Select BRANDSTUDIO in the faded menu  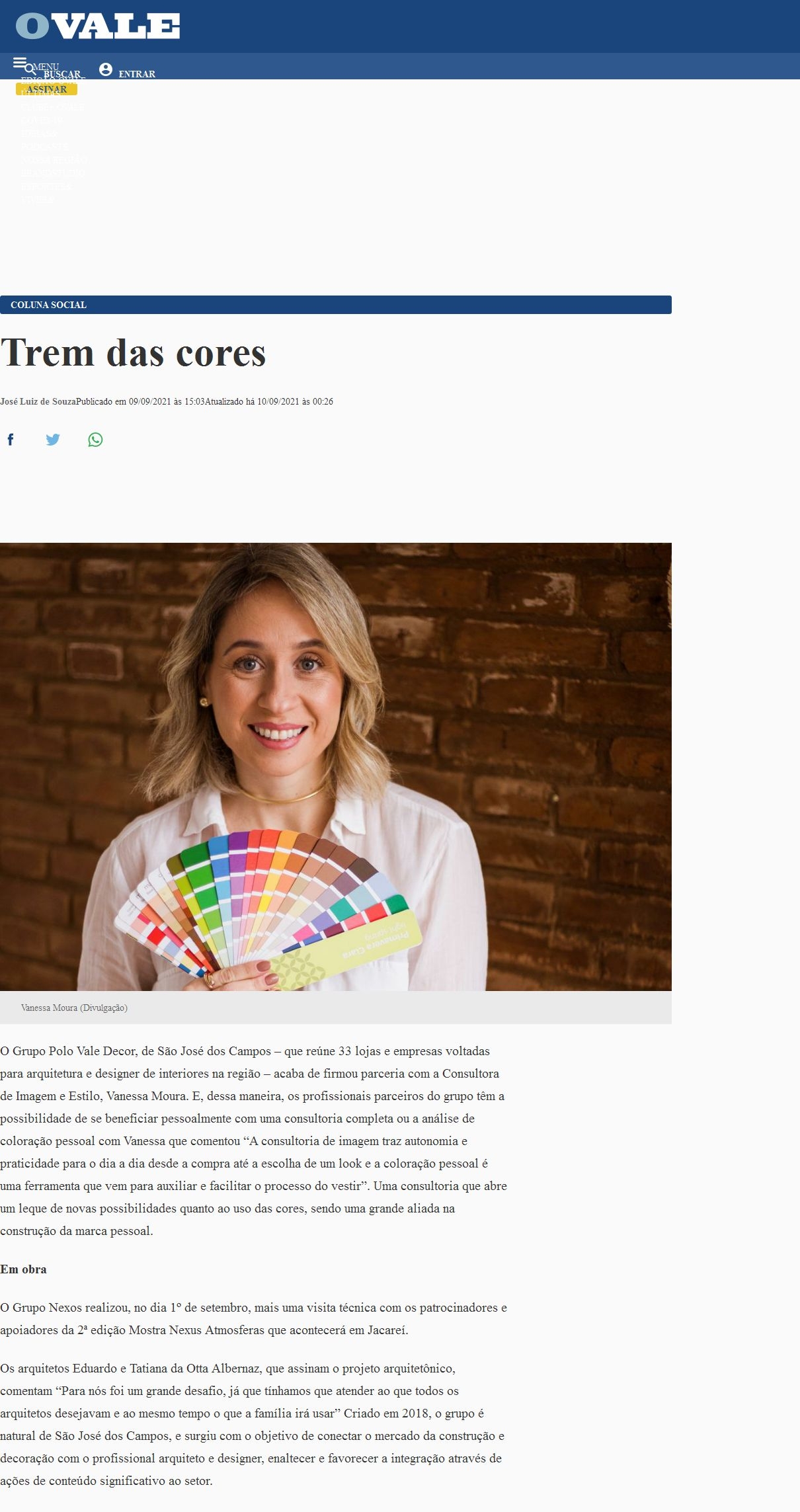tap(53, 173)
